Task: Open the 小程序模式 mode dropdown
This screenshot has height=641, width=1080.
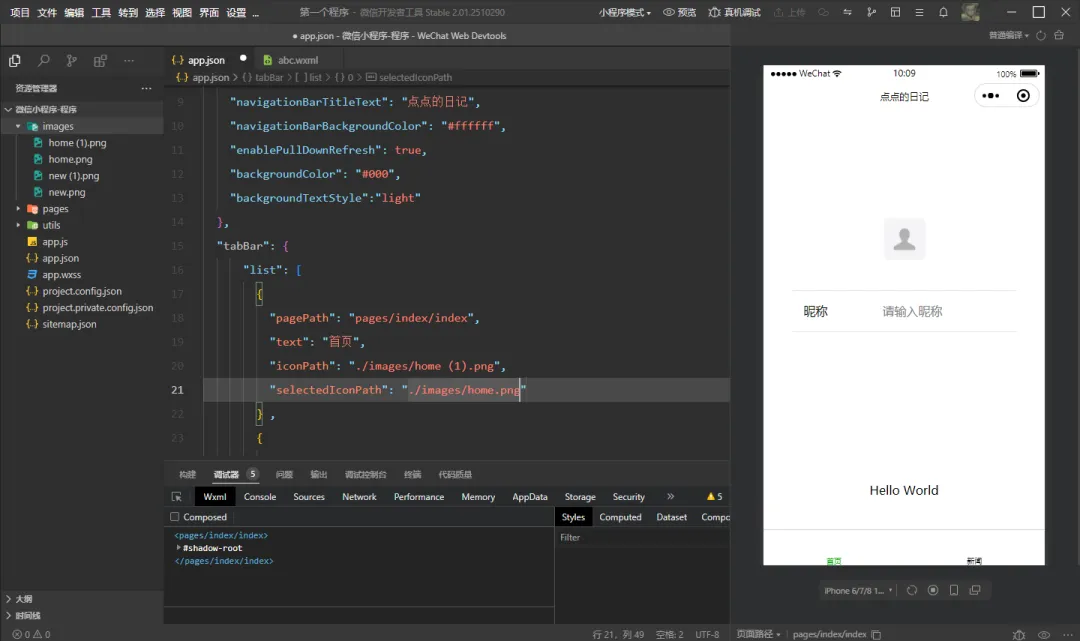Action: 625,12
